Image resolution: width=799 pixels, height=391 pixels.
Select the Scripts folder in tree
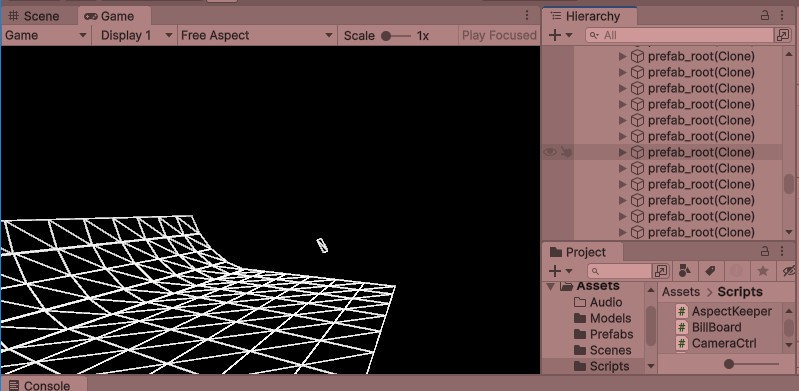(x=609, y=366)
